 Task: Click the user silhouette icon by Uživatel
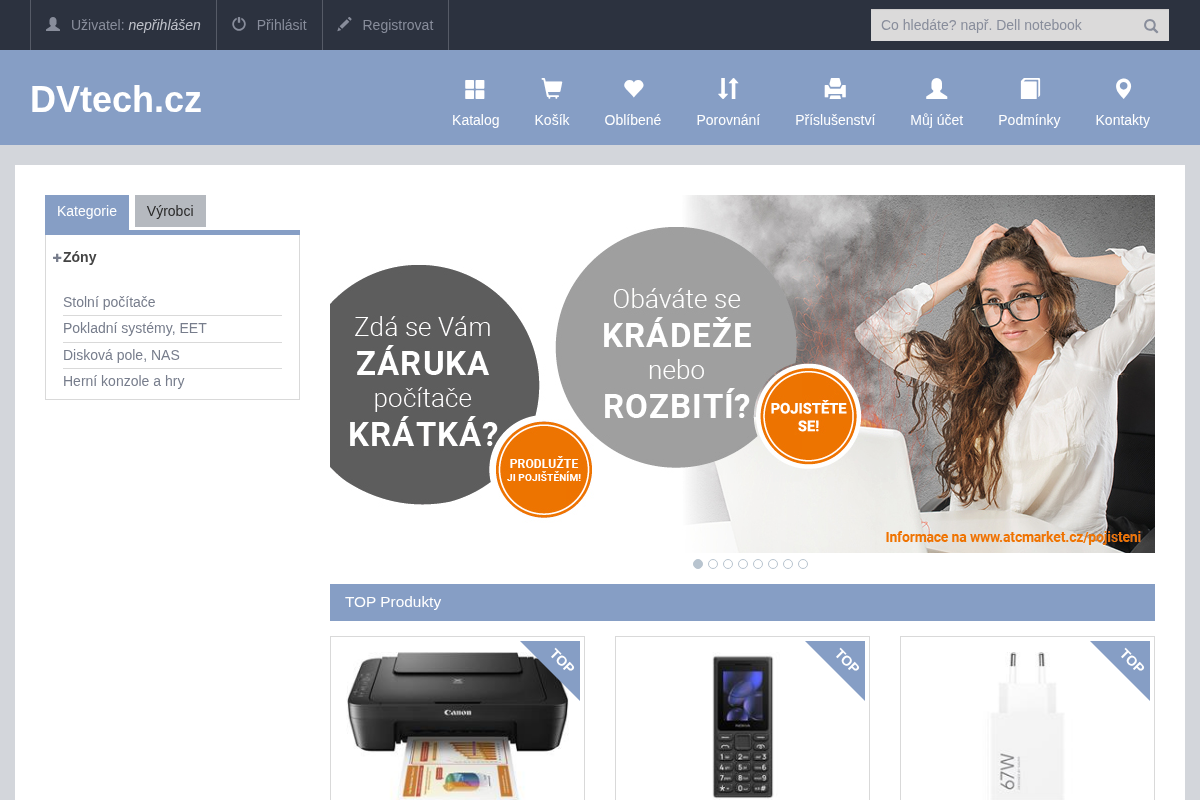coord(53,24)
